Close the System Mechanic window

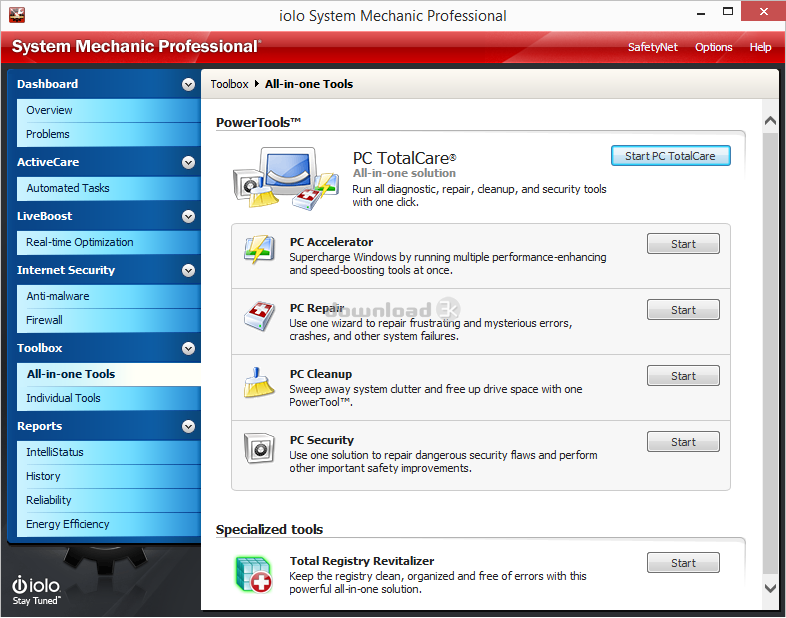(763, 12)
